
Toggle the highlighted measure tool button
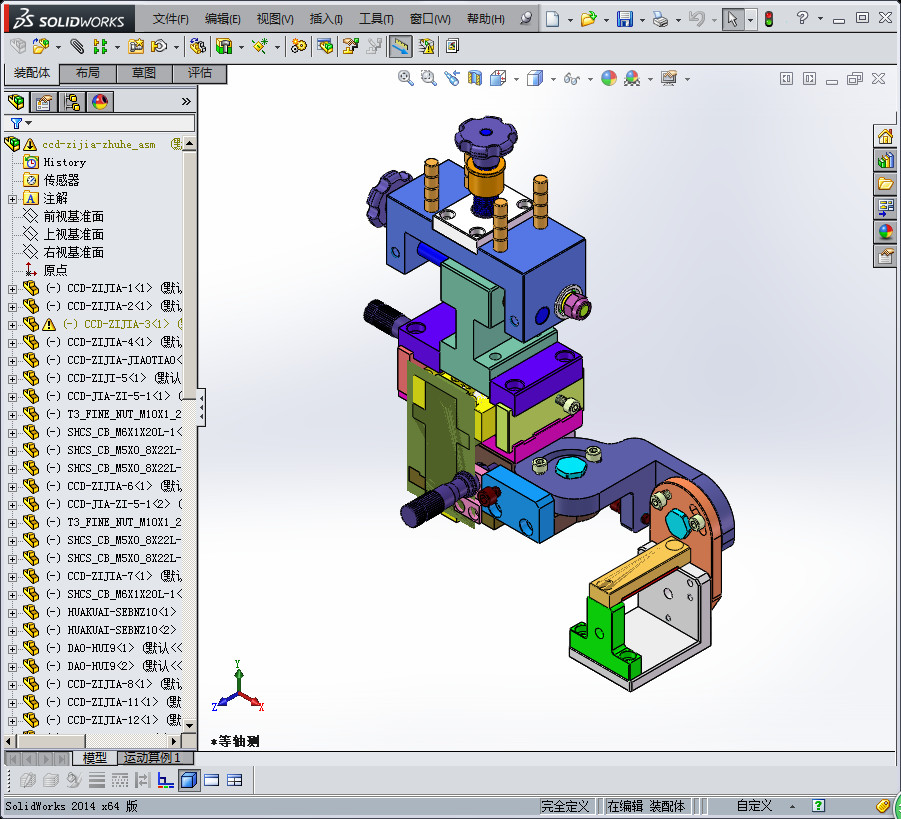pyautogui.click(x=401, y=46)
